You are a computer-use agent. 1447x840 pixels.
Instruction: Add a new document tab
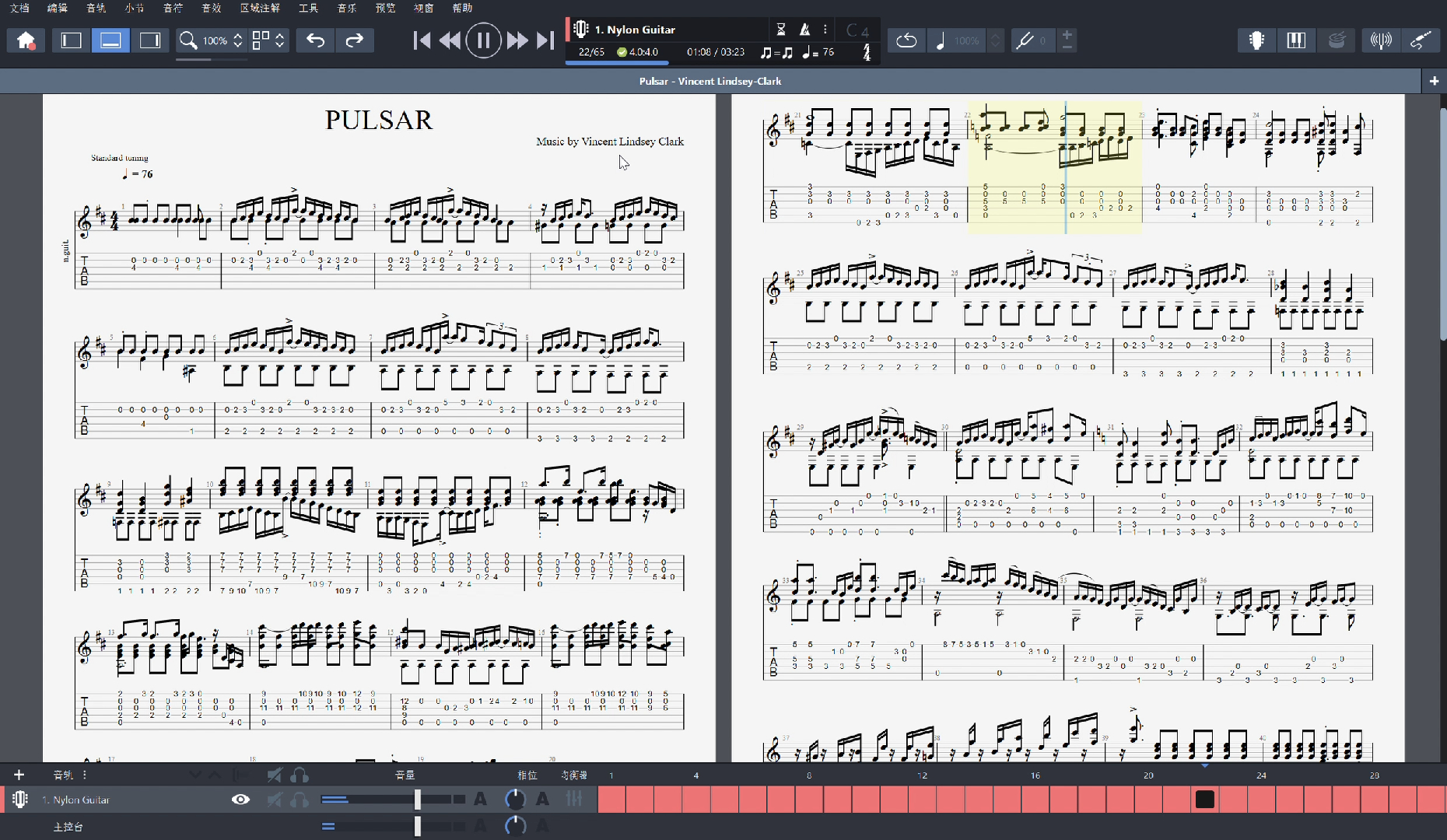click(x=1434, y=81)
